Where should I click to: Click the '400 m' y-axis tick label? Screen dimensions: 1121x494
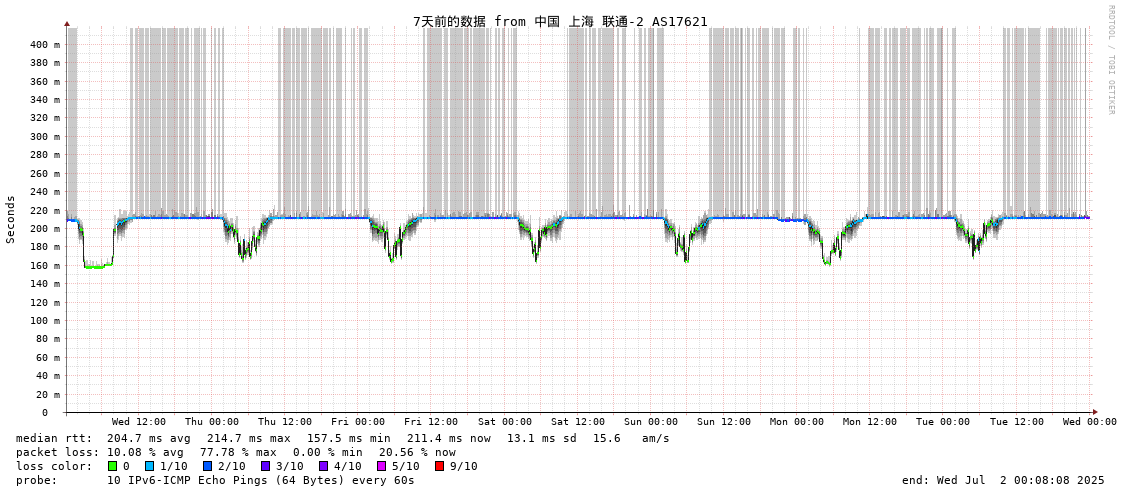pos(45,44)
